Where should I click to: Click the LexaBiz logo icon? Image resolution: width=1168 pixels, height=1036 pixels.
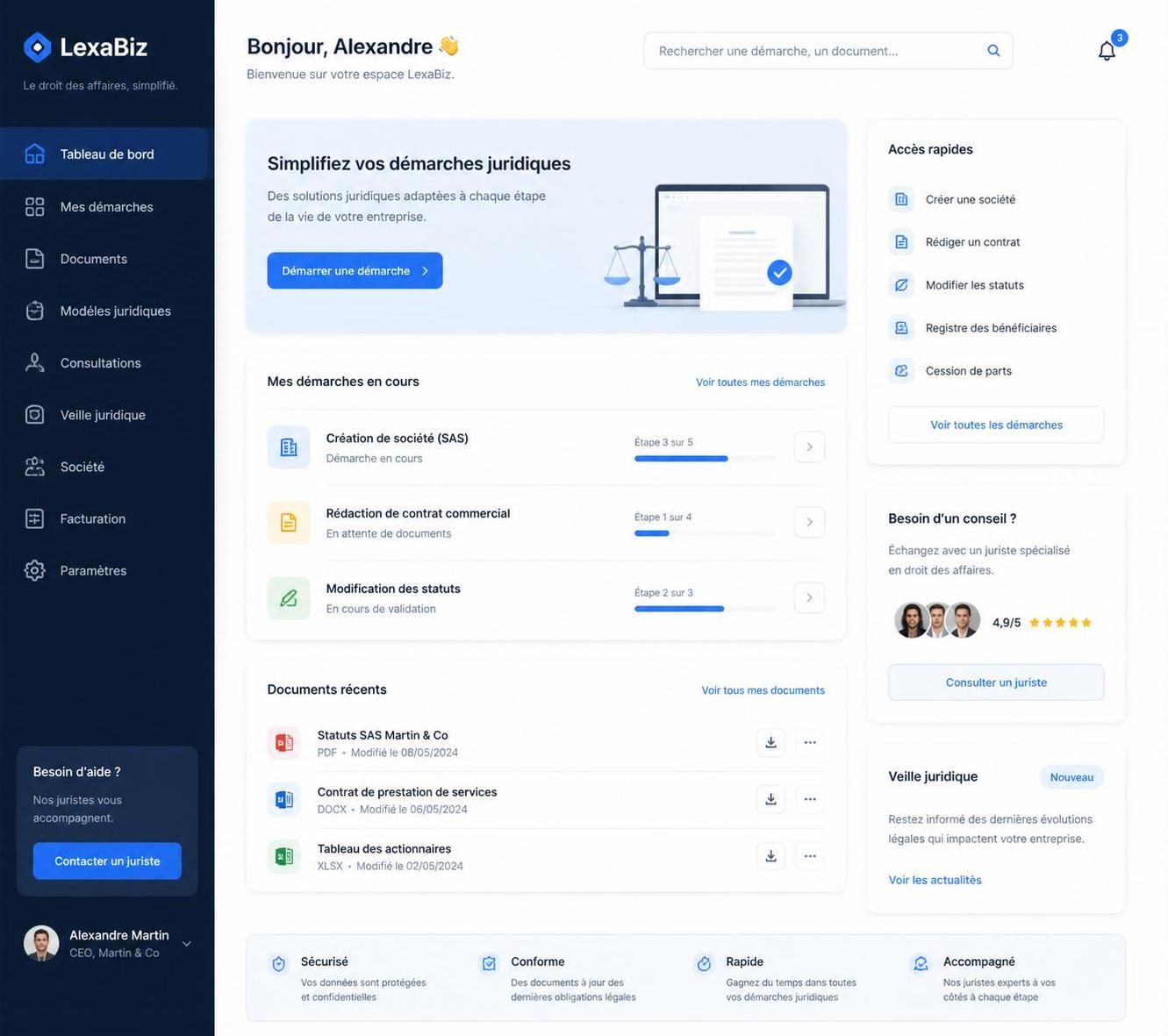coord(38,47)
